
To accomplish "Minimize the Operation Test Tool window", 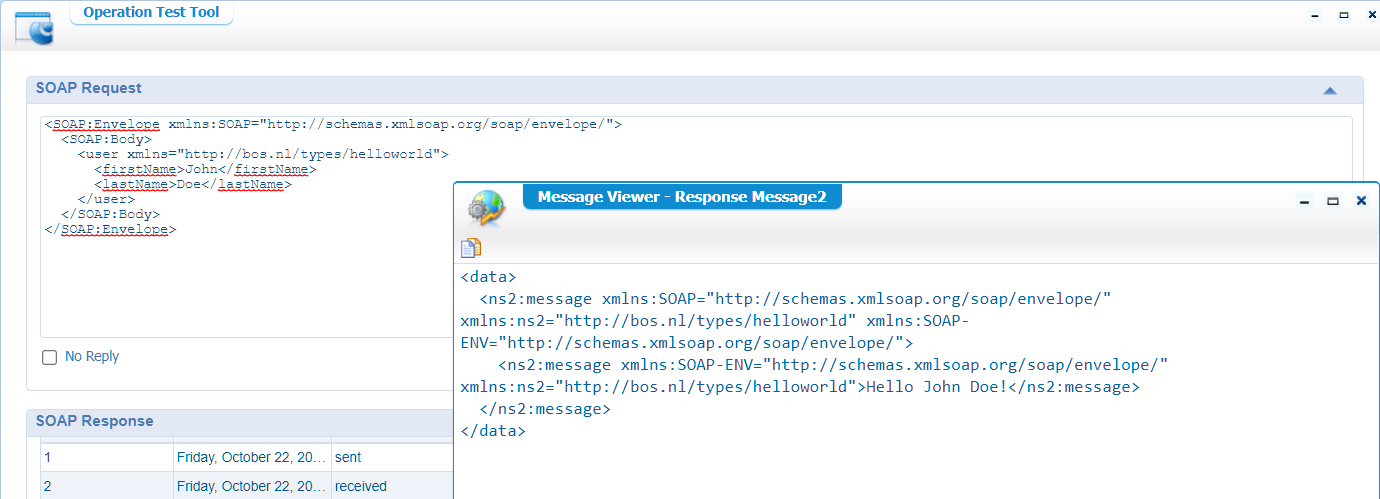I will (1316, 15).
